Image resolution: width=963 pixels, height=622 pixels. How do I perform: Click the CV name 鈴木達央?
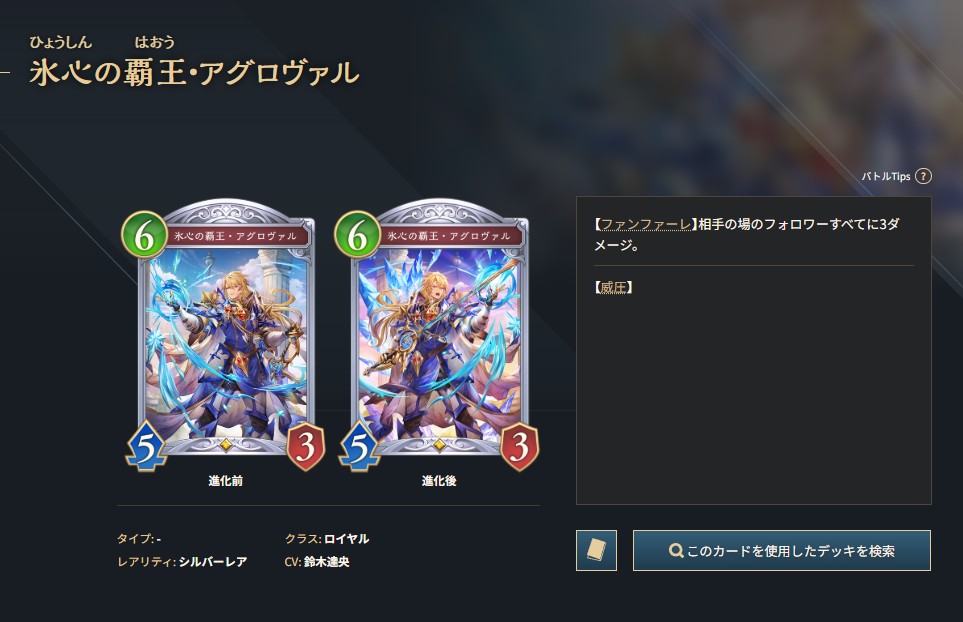326,562
